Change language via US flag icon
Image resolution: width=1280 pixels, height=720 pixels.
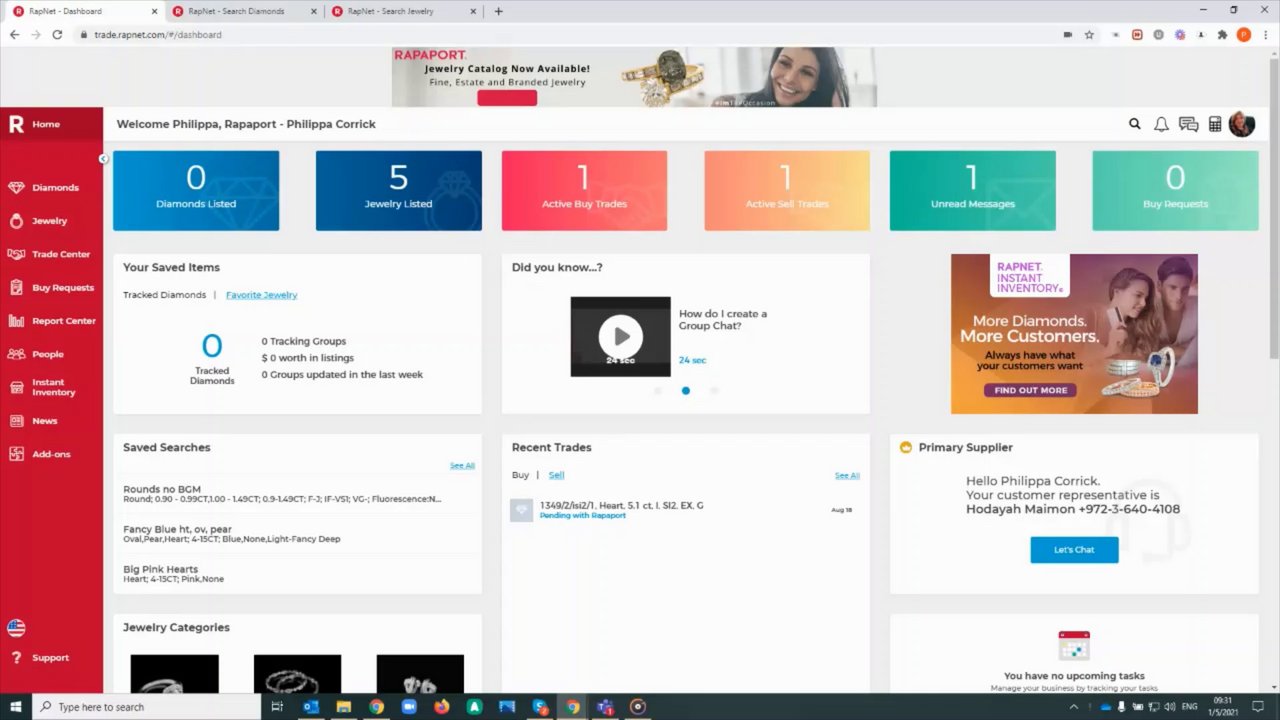tap(16, 628)
